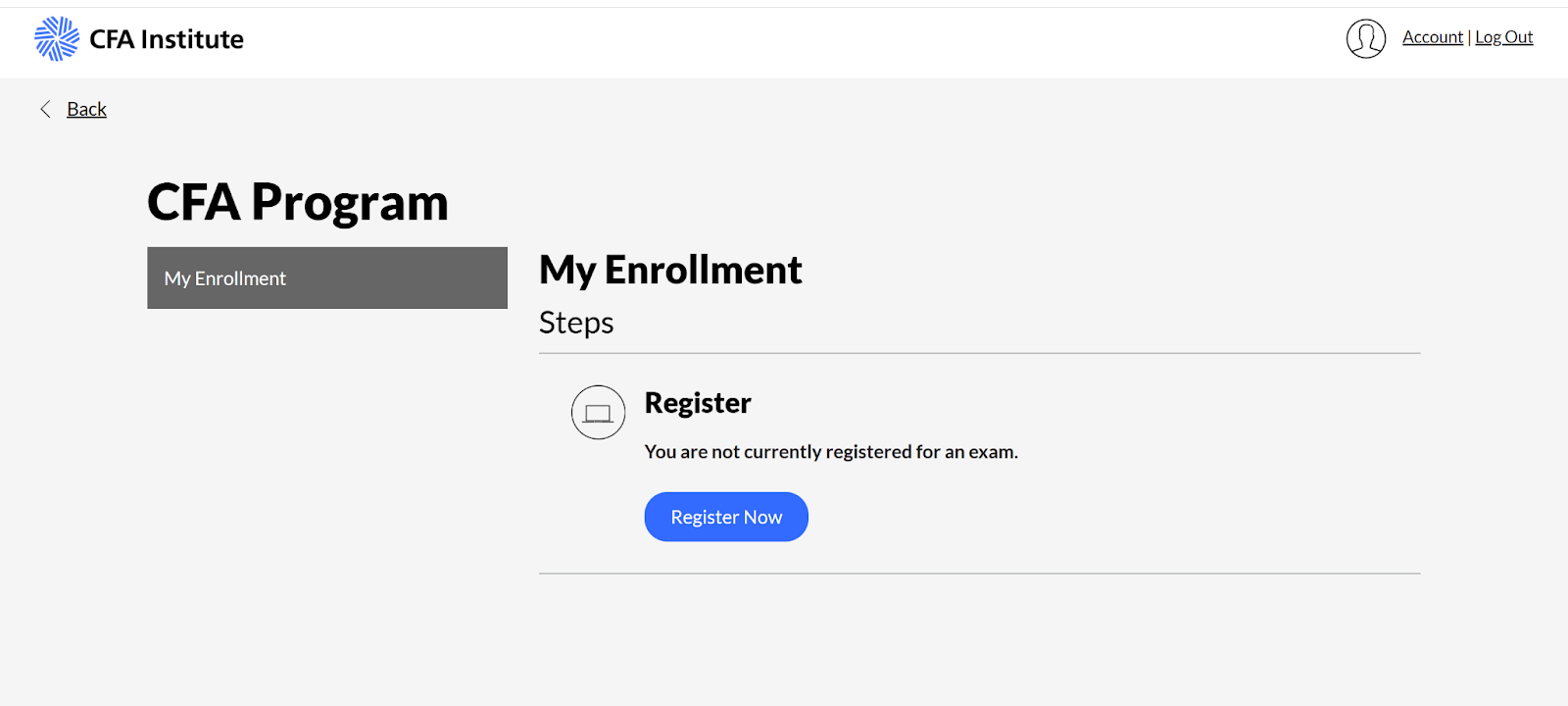1568x706 pixels.
Task: Click the not currently registered message
Action: 831,452
